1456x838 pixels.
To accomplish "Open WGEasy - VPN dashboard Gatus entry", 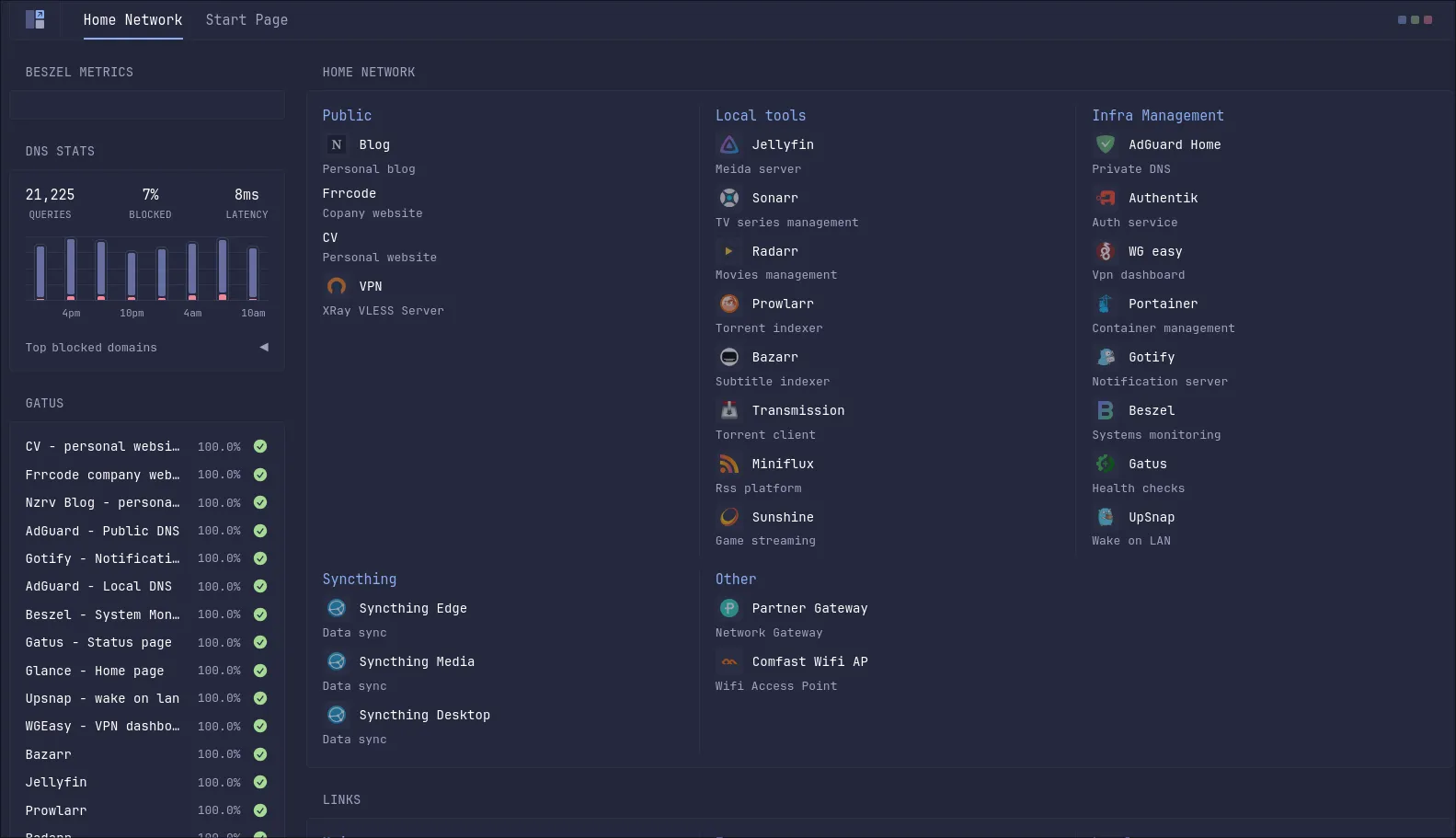I will (x=102, y=726).
